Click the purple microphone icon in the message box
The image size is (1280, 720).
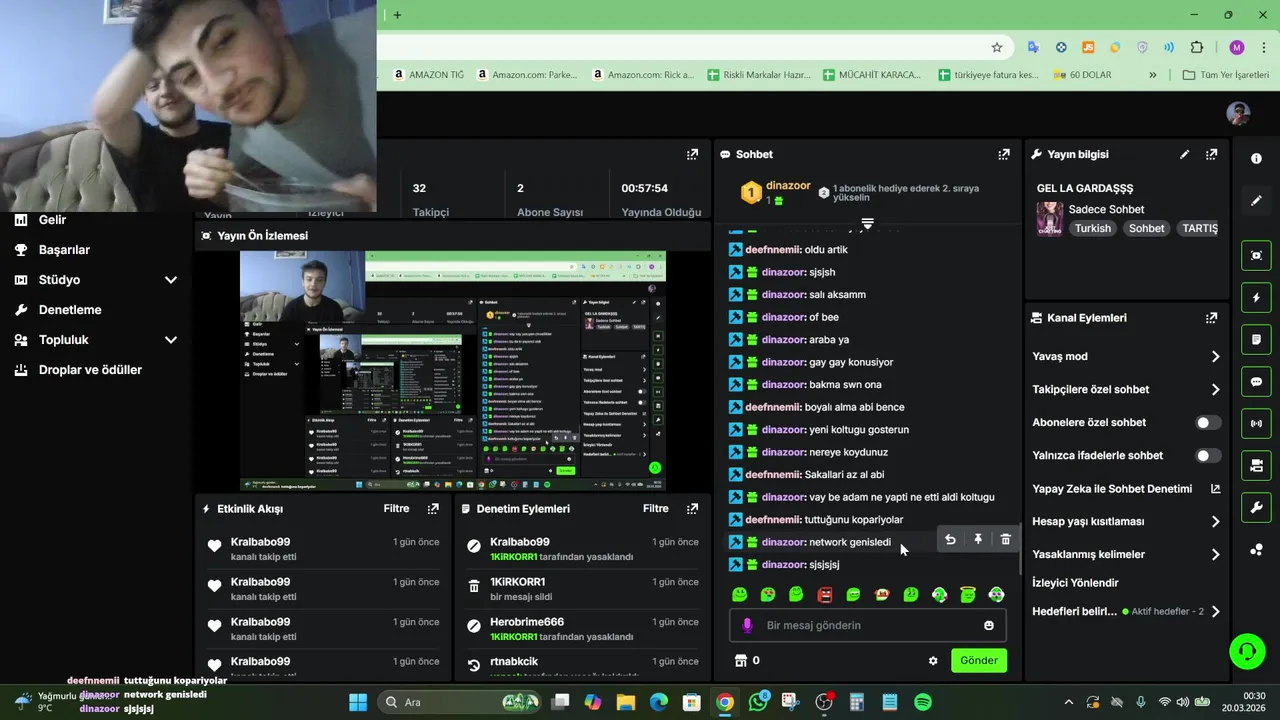(x=746, y=626)
